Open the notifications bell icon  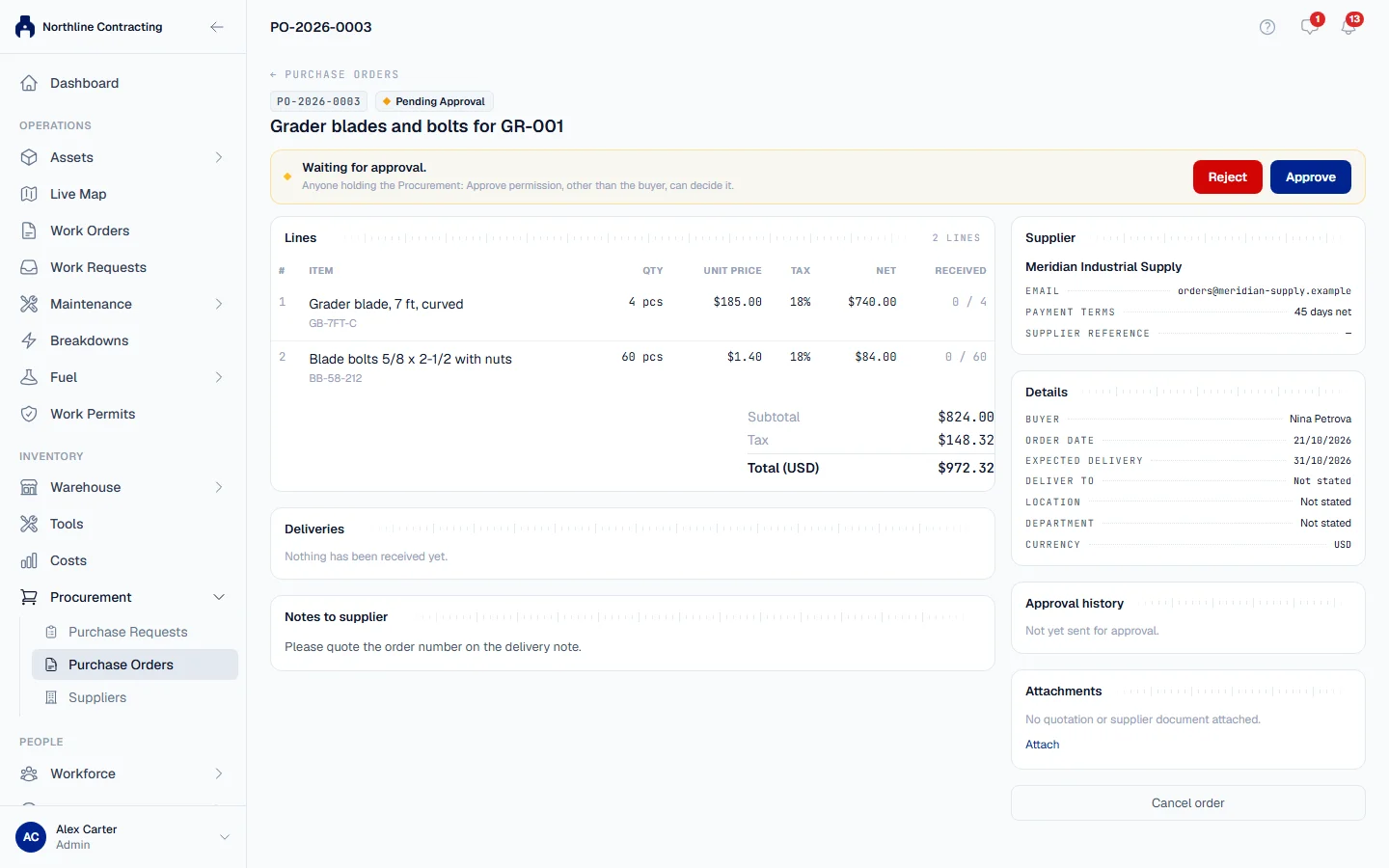(x=1348, y=26)
